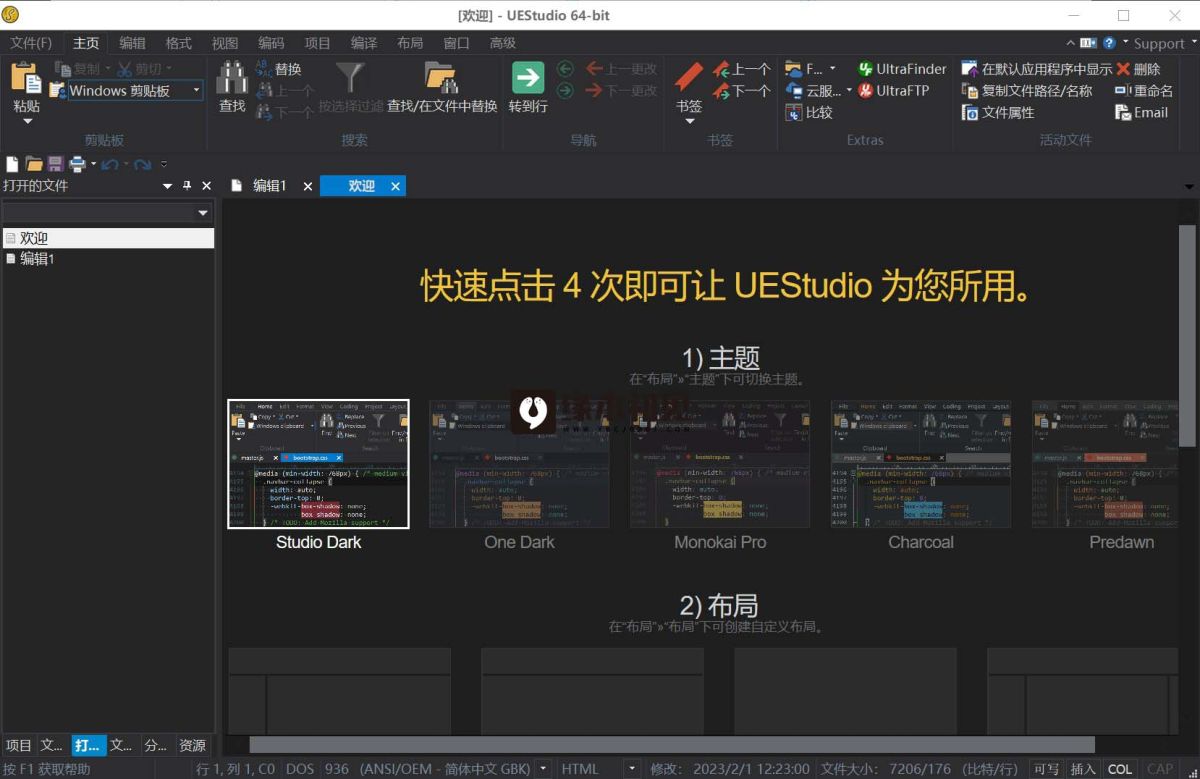Open encoding dropdown next to GBK in status bar
The width and height of the screenshot is (1200, 779).
pos(543,769)
